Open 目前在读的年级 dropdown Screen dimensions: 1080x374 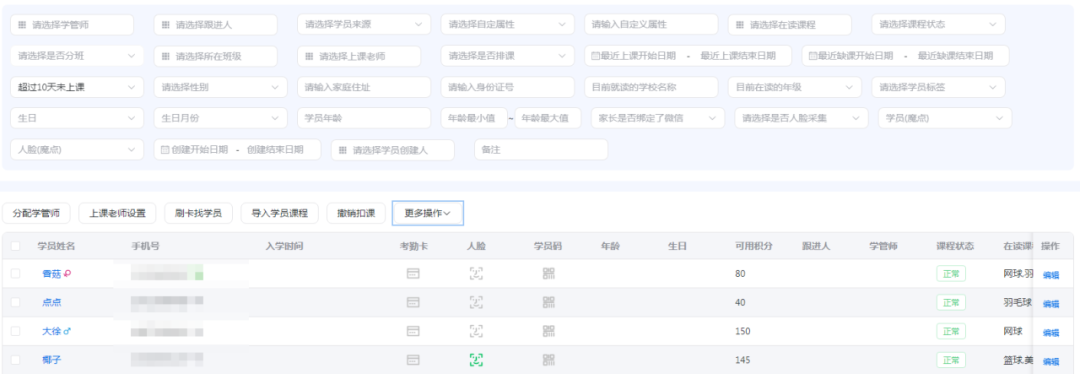point(795,87)
